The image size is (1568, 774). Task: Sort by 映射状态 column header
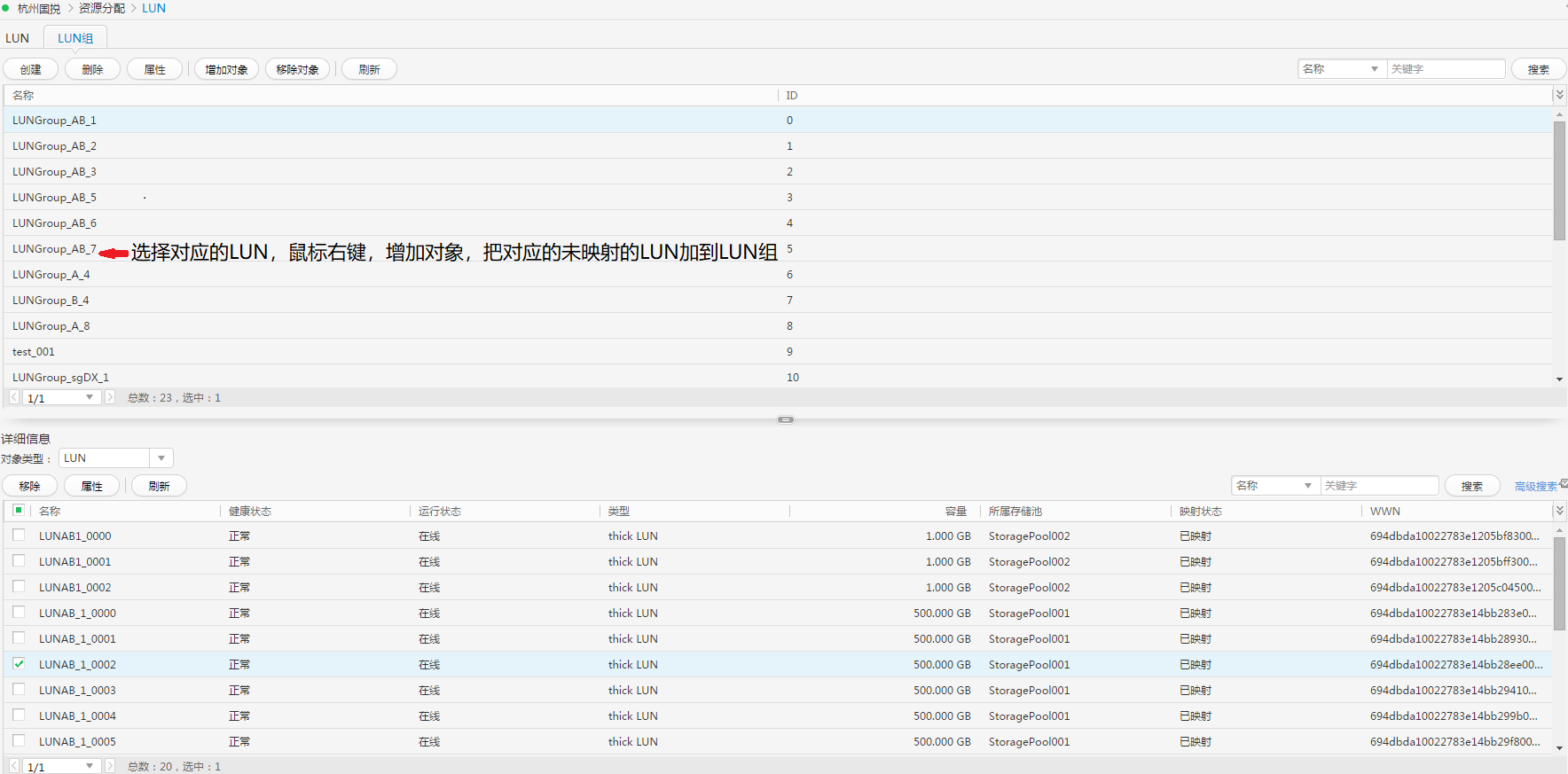click(1201, 512)
